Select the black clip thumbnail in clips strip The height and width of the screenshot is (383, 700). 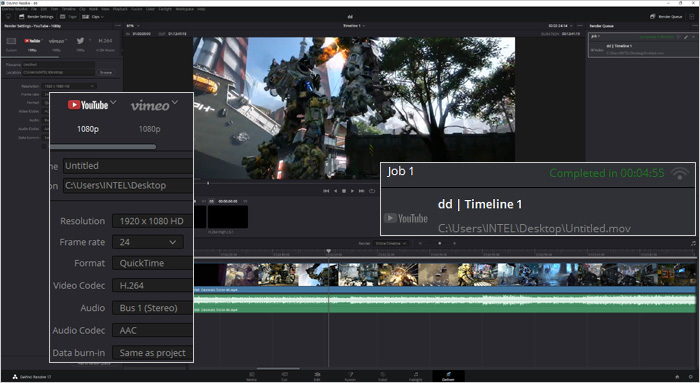[x=228, y=216]
